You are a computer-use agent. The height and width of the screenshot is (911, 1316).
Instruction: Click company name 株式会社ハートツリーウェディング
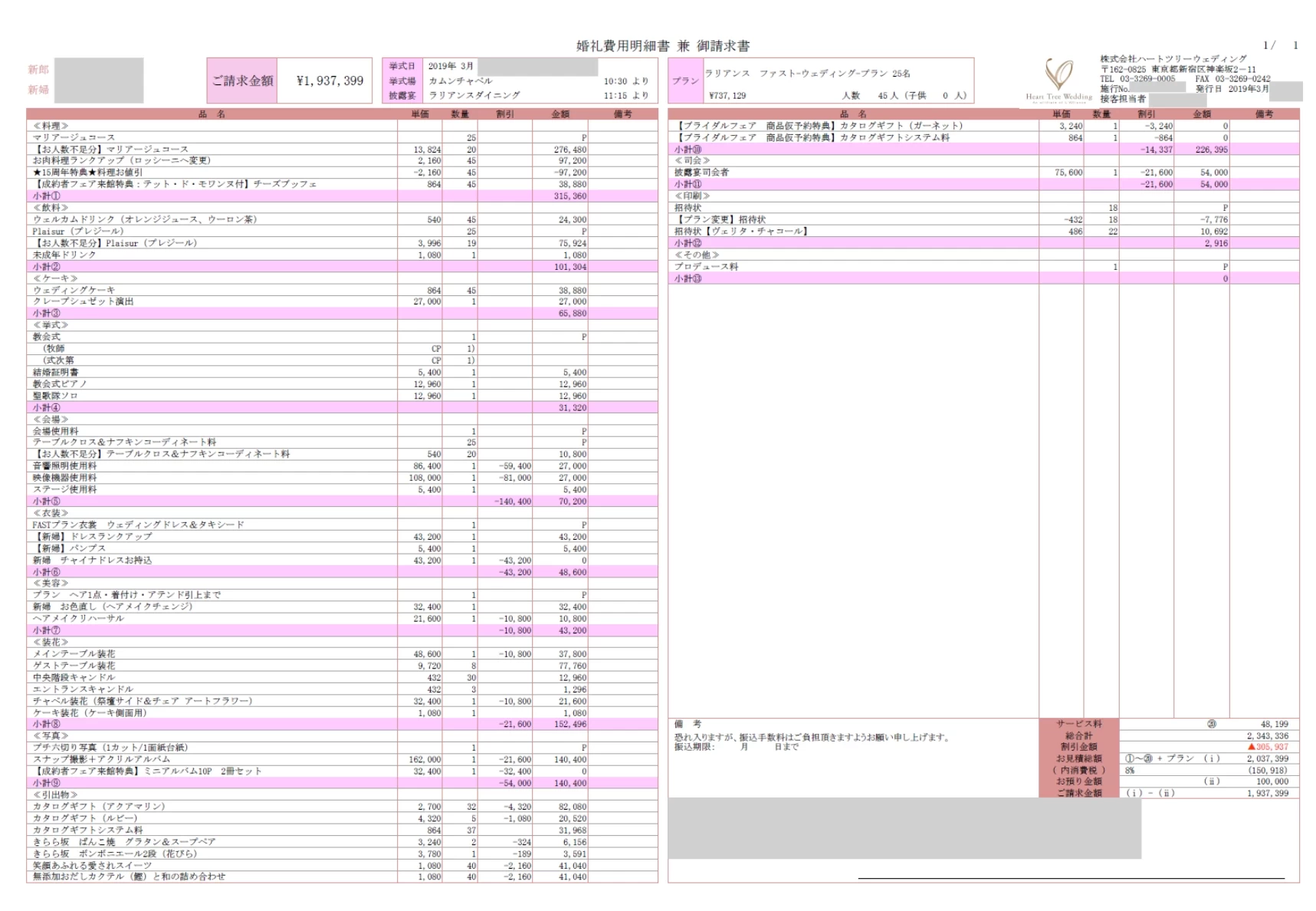[1173, 59]
